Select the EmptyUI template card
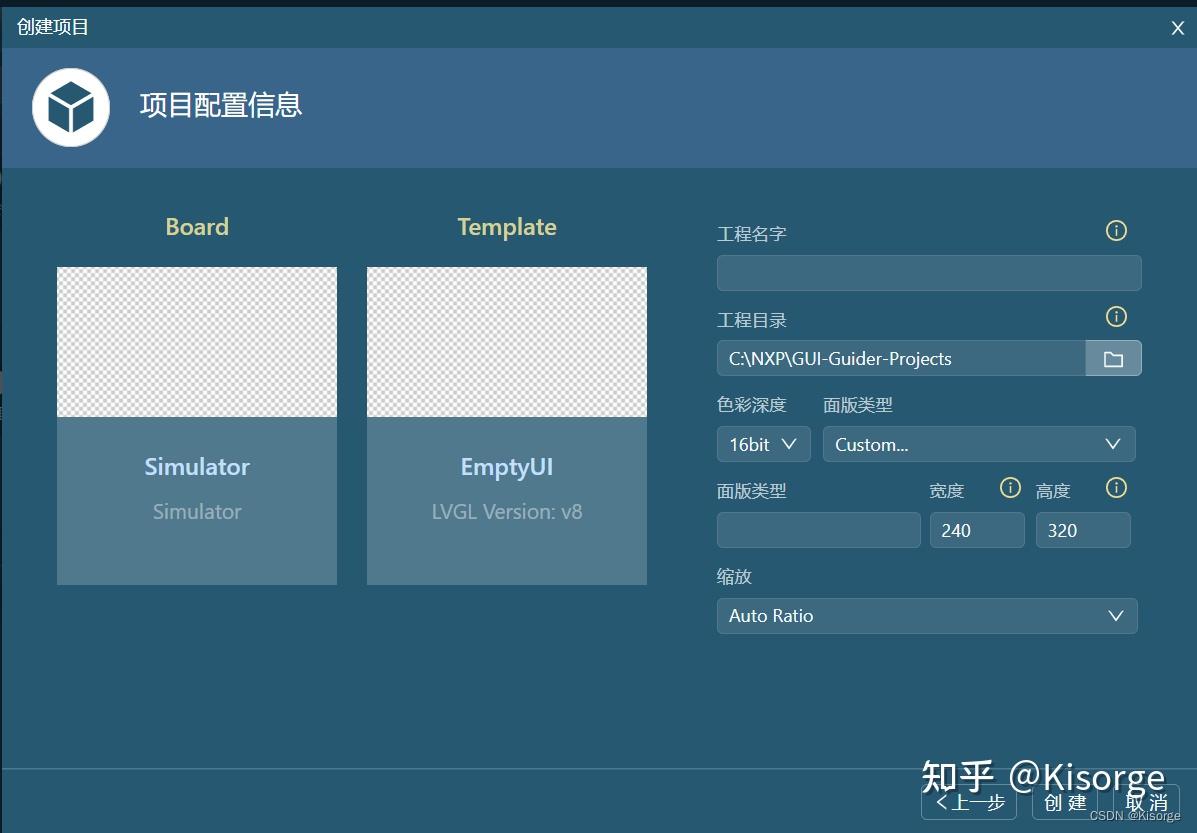 (x=506, y=425)
